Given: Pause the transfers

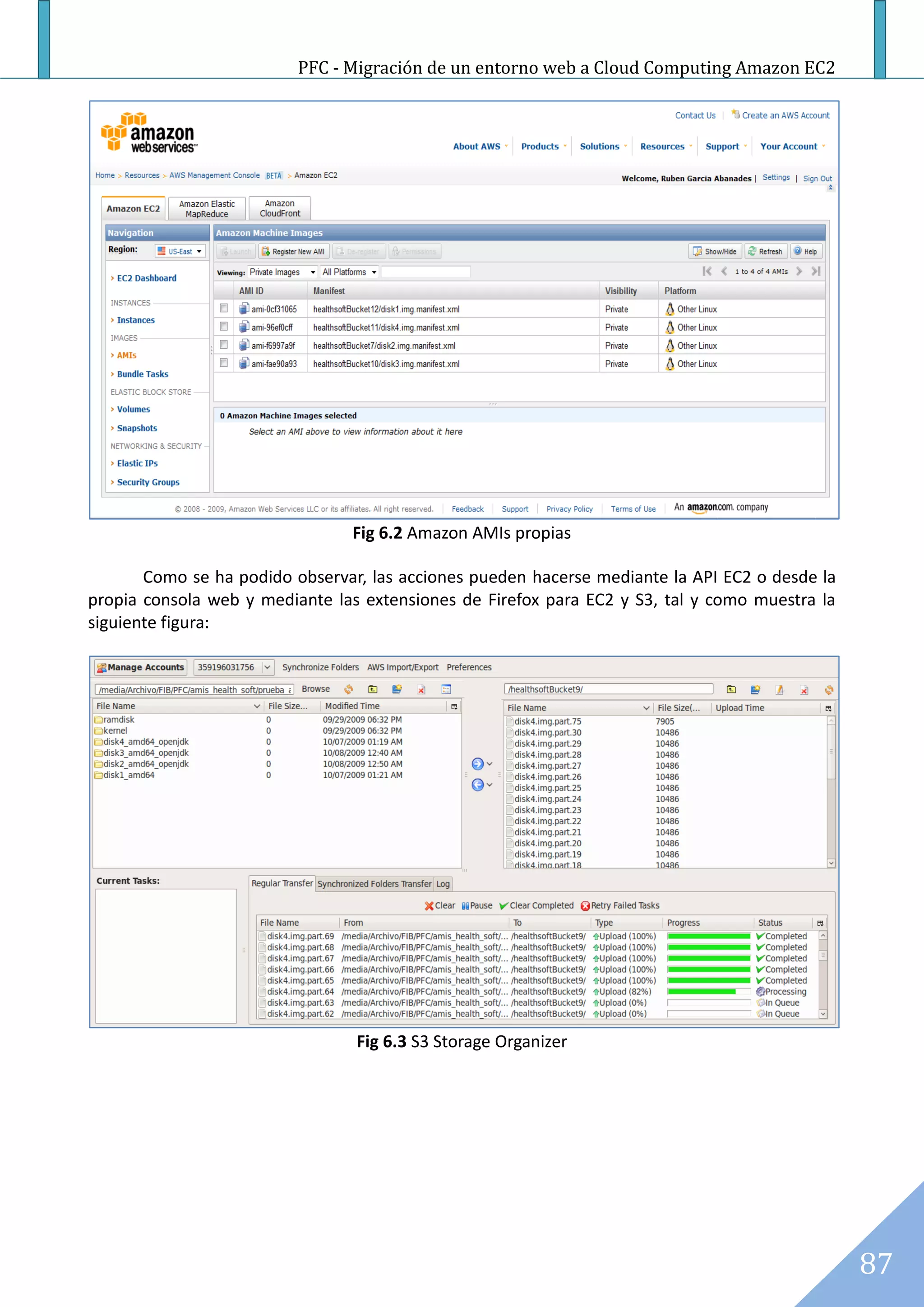Looking at the screenshot, I should [477, 905].
